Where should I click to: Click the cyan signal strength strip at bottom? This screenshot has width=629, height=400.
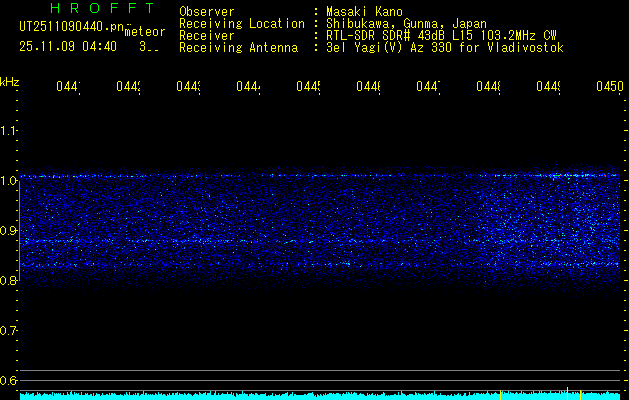(x=320, y=396)
